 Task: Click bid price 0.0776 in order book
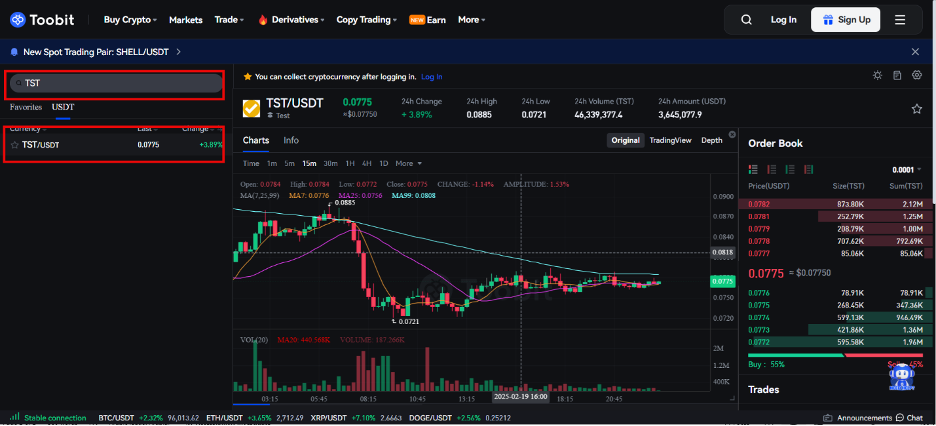(x=757, y=292)
